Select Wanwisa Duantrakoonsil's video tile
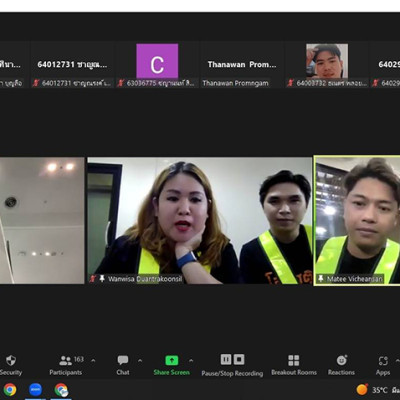 pos(199,220)
